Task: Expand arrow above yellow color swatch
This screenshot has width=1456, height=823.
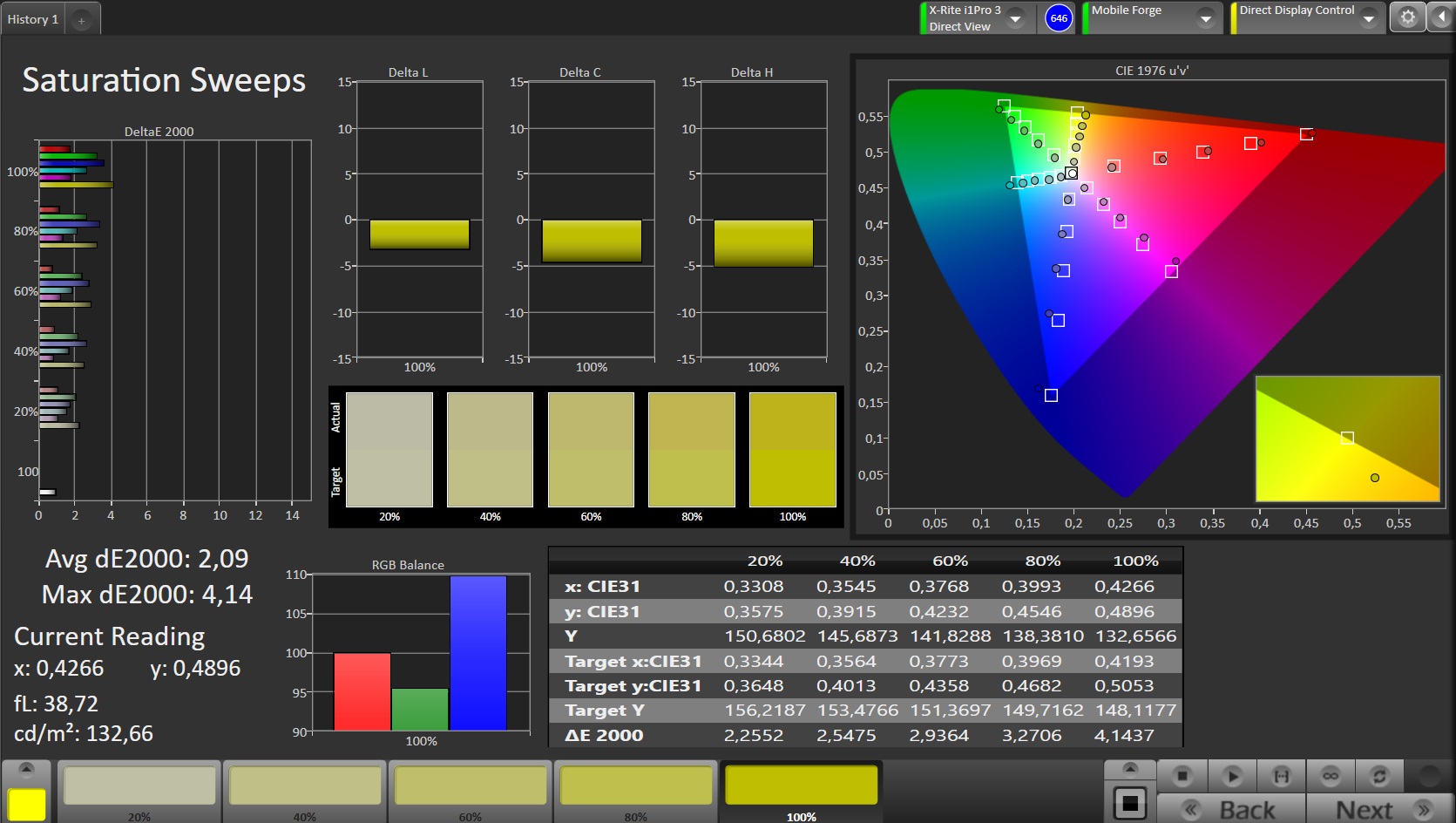Action: click(x=26, y=769)
